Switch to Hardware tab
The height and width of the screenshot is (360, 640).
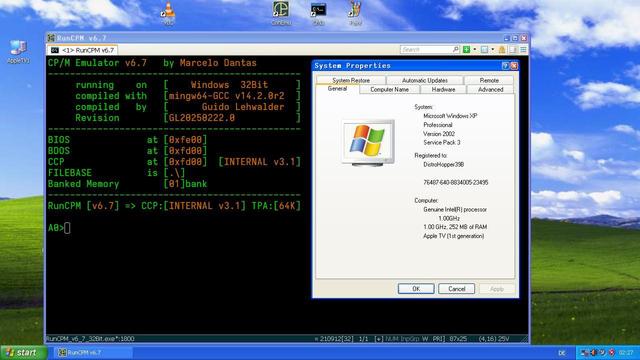(x=443, y=89)
